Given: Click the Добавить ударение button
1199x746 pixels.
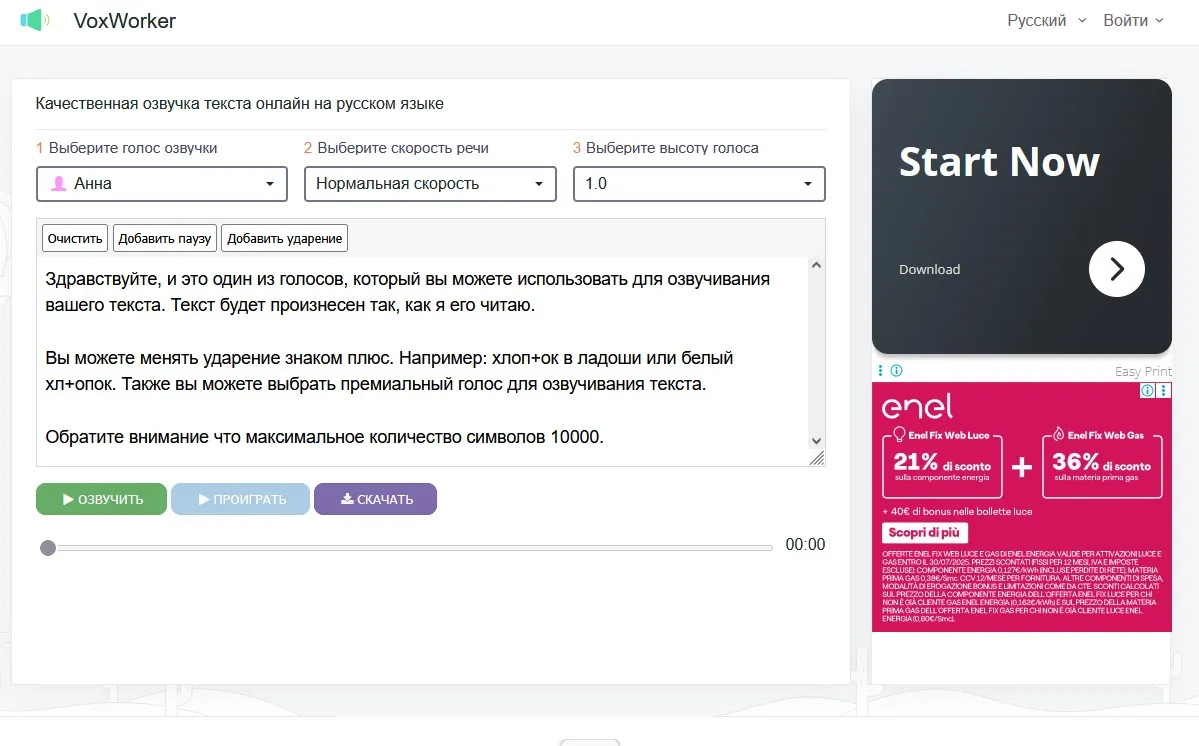Looking at the screenshot, I should 284,238.
